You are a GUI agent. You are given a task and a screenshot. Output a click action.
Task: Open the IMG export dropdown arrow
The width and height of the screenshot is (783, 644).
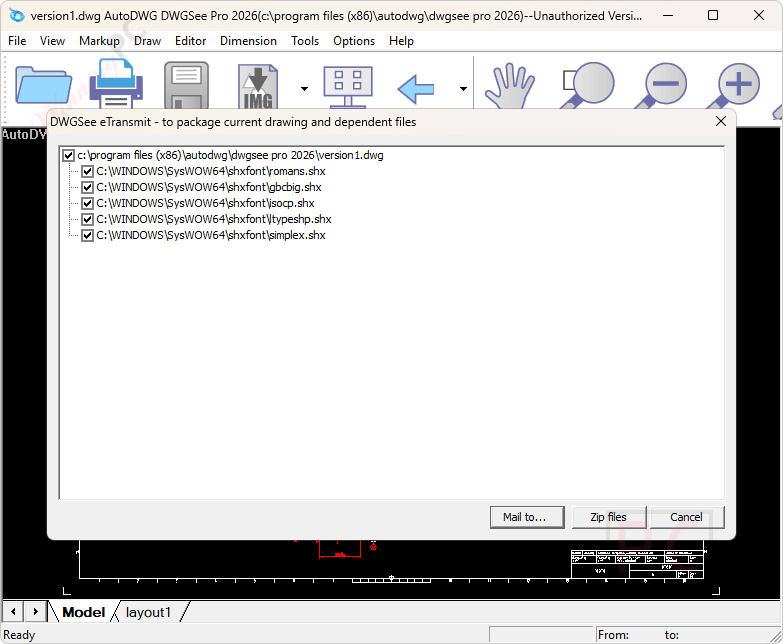304,89
